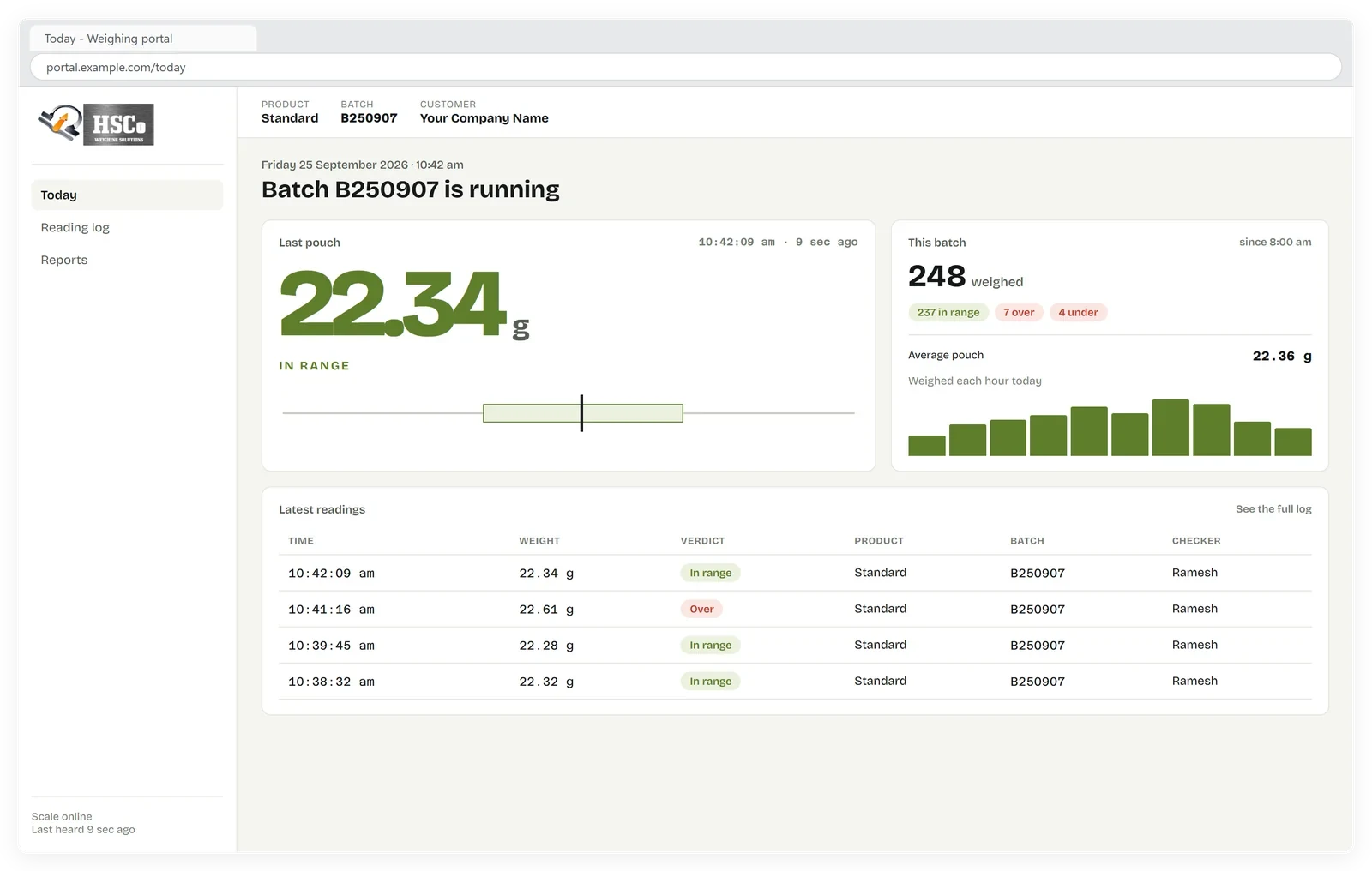Click the PRODUCT column header
Screen dimensions: 1372x871
[879, 541]
